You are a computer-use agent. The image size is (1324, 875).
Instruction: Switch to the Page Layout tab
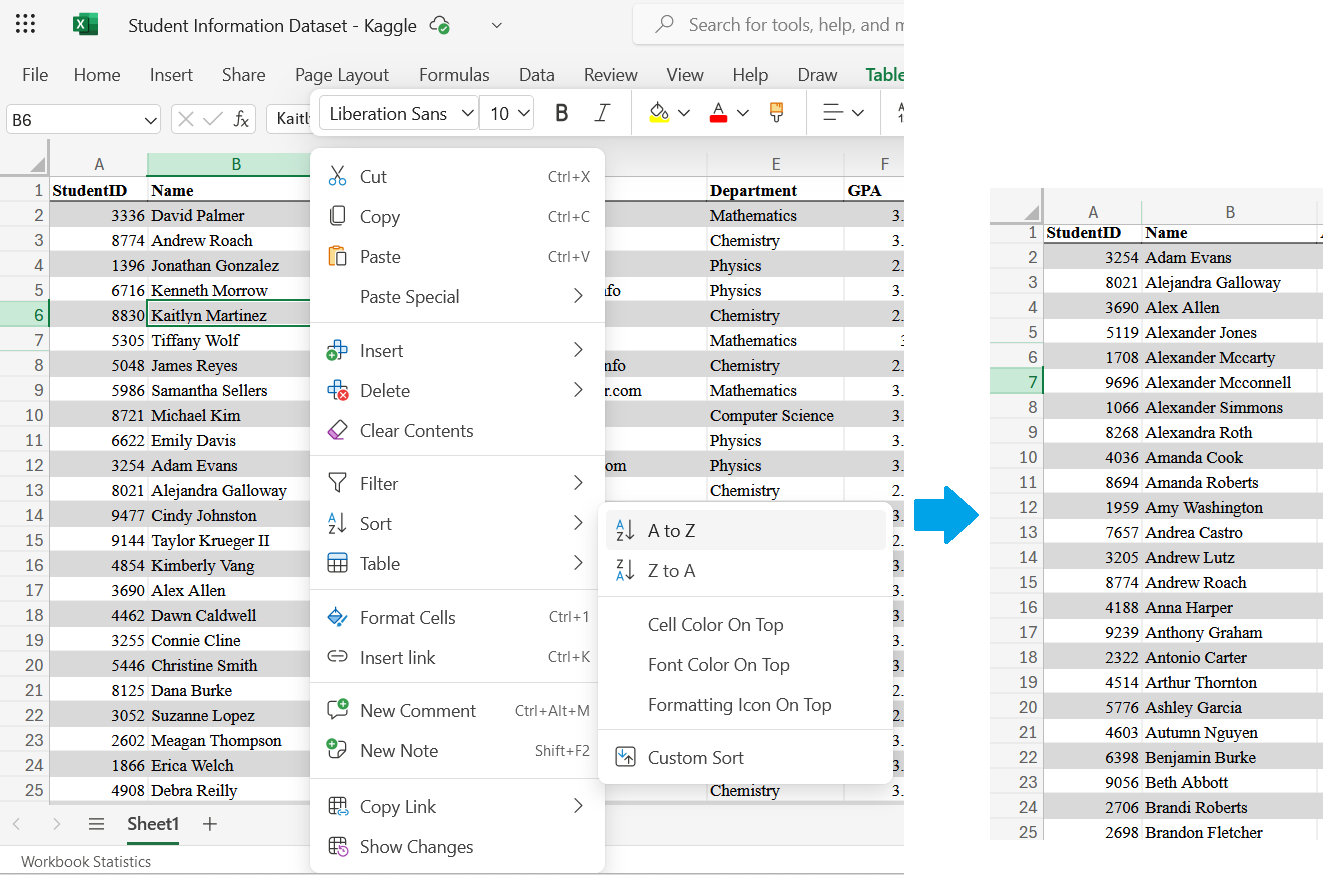point(342,75)
